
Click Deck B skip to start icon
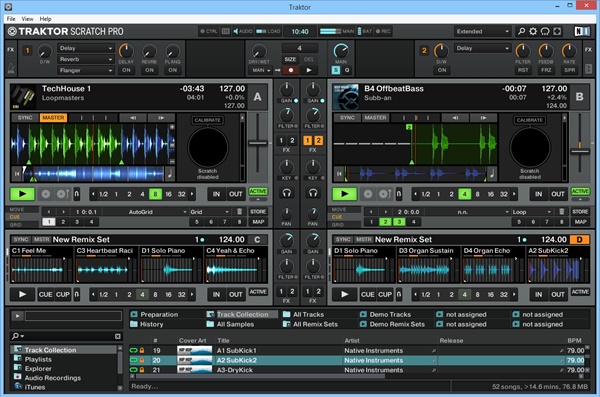coord(339,174)
